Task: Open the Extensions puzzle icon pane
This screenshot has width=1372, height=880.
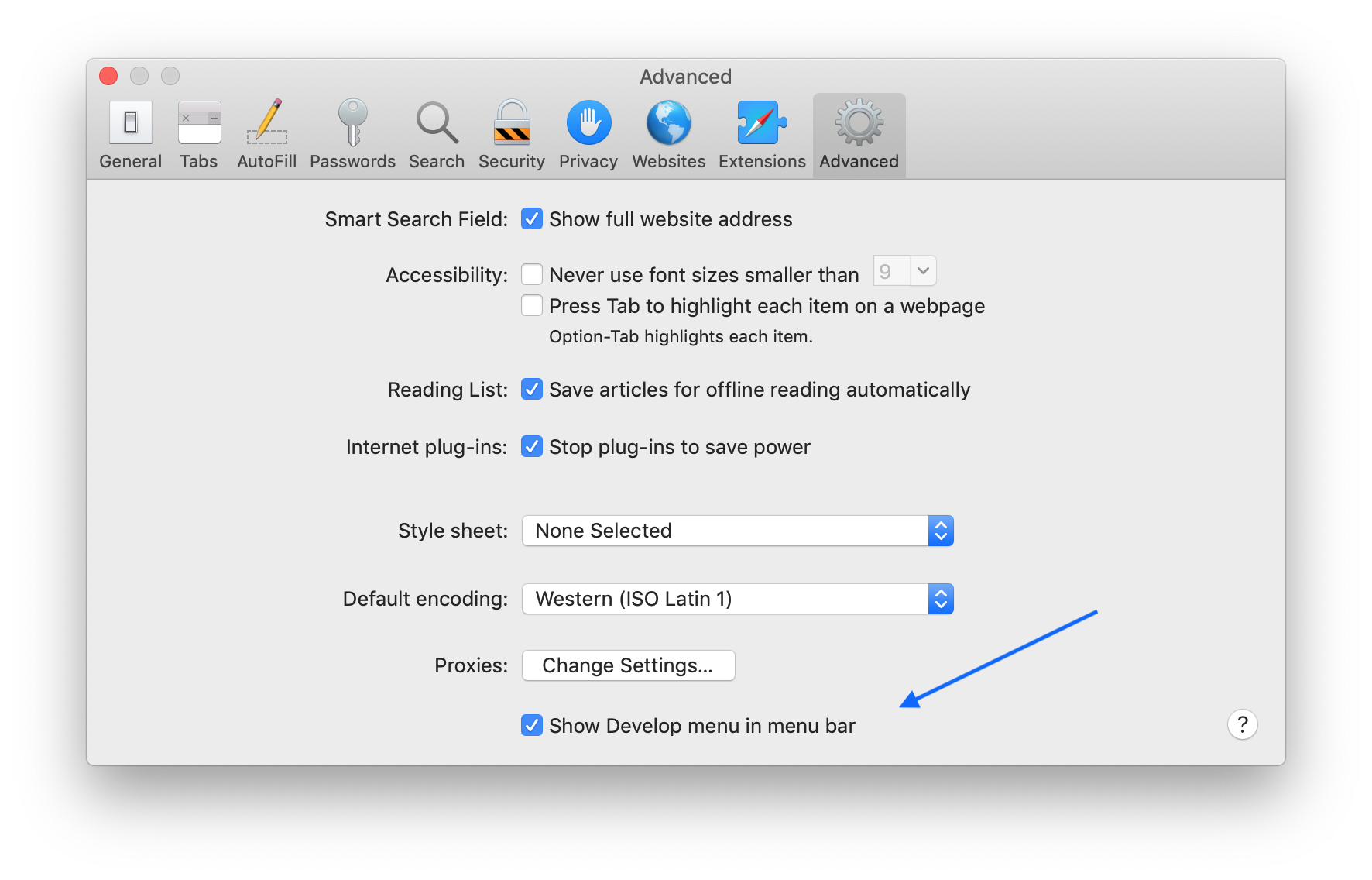Action: pyautogui.click(x=762, y=136)
